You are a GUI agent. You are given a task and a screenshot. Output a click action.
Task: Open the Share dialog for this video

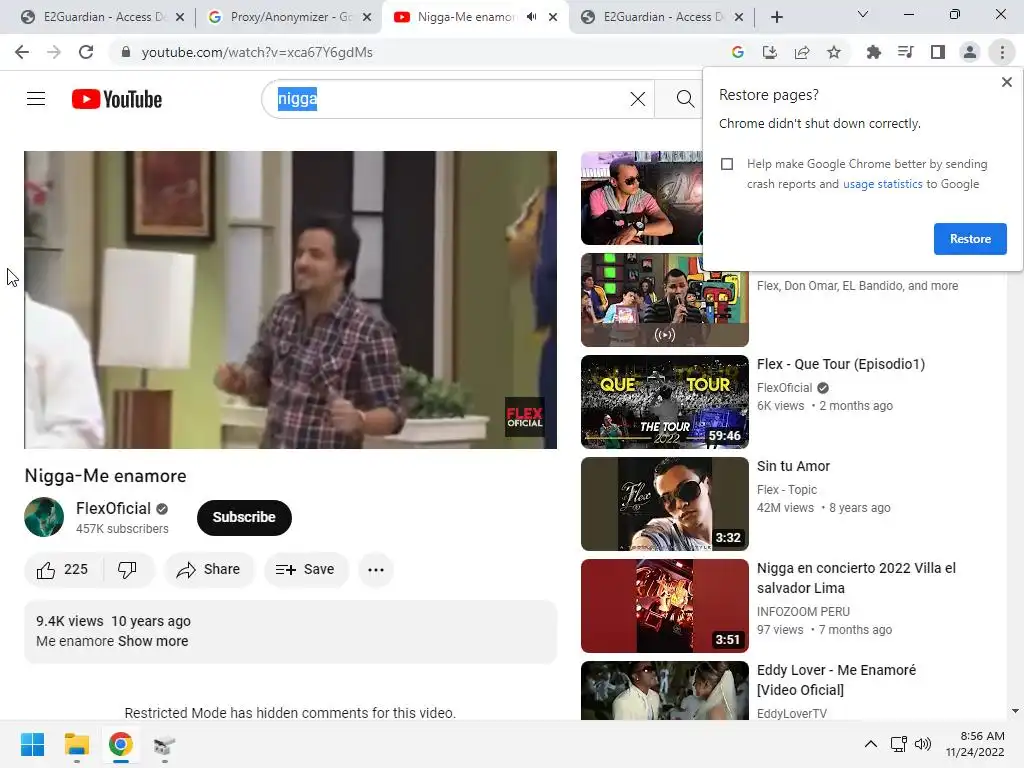tap(209, 569)
